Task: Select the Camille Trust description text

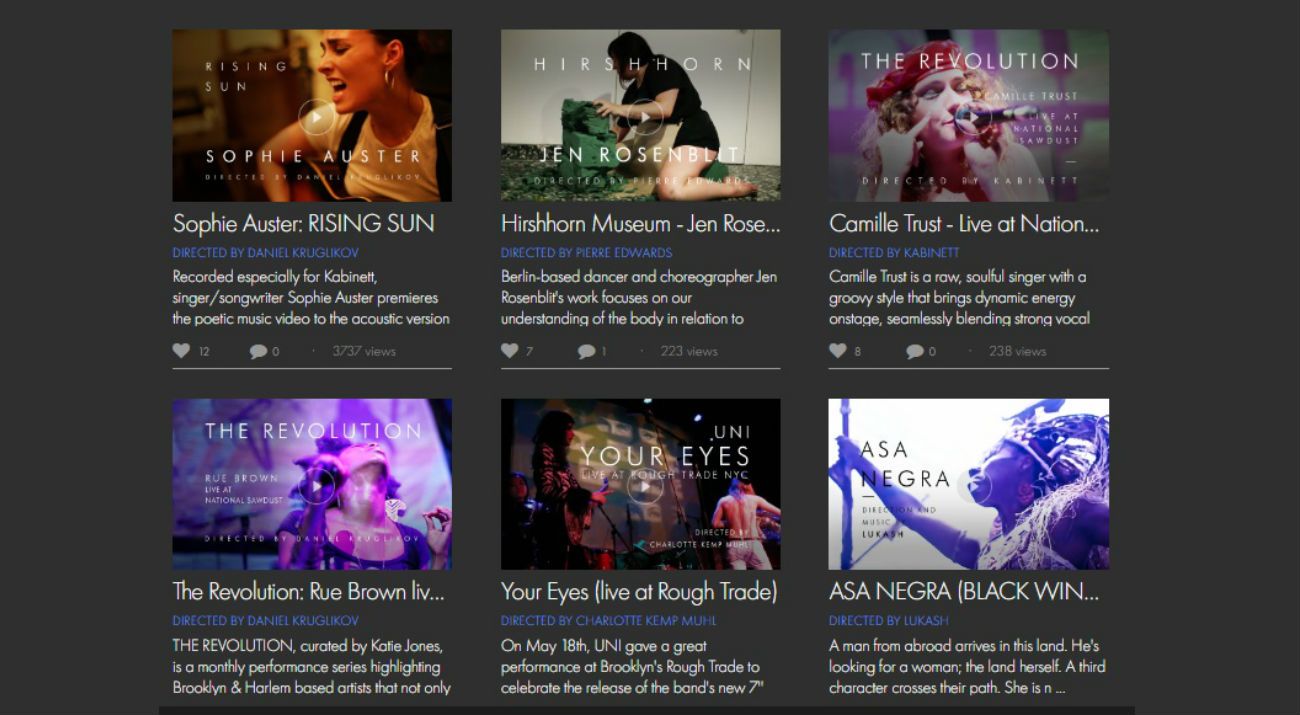Action: tap(959, 297)
